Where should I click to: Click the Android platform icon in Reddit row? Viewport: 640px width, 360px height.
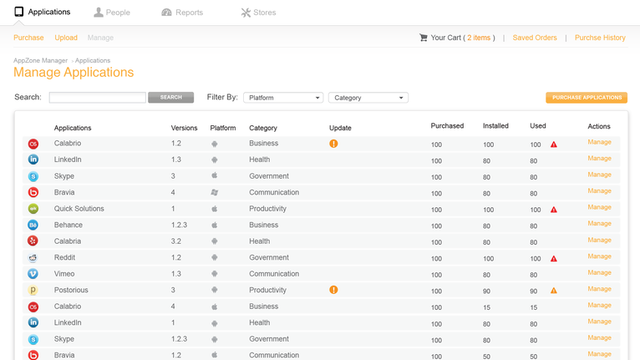(x=214, y=258)
